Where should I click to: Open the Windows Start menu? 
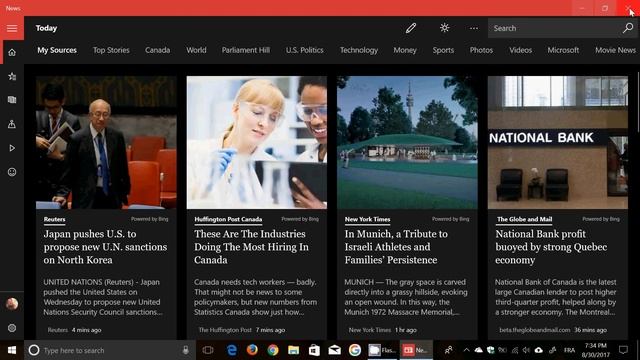click(12, 350)
